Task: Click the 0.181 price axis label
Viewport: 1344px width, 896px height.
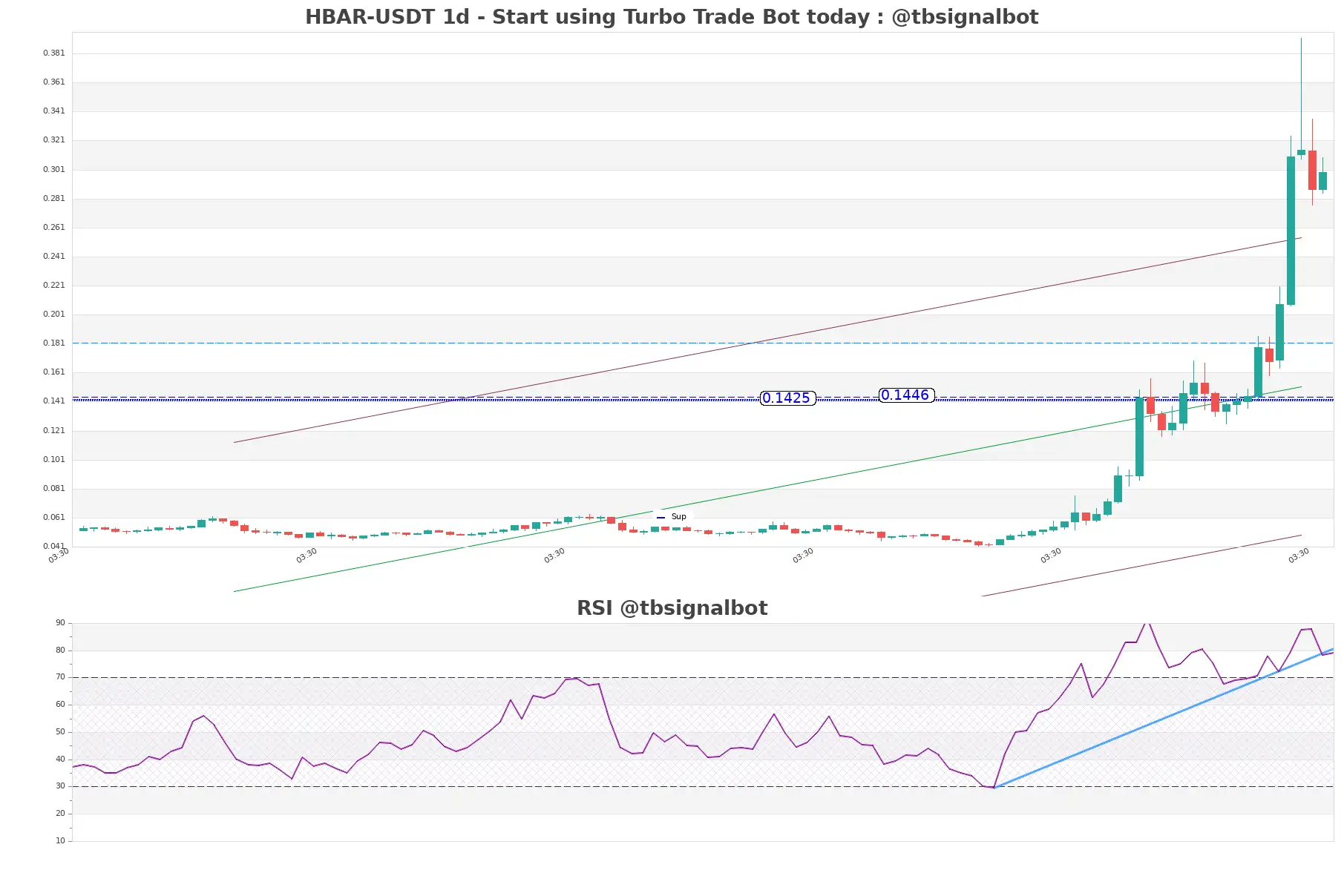Action: point(53,343)
